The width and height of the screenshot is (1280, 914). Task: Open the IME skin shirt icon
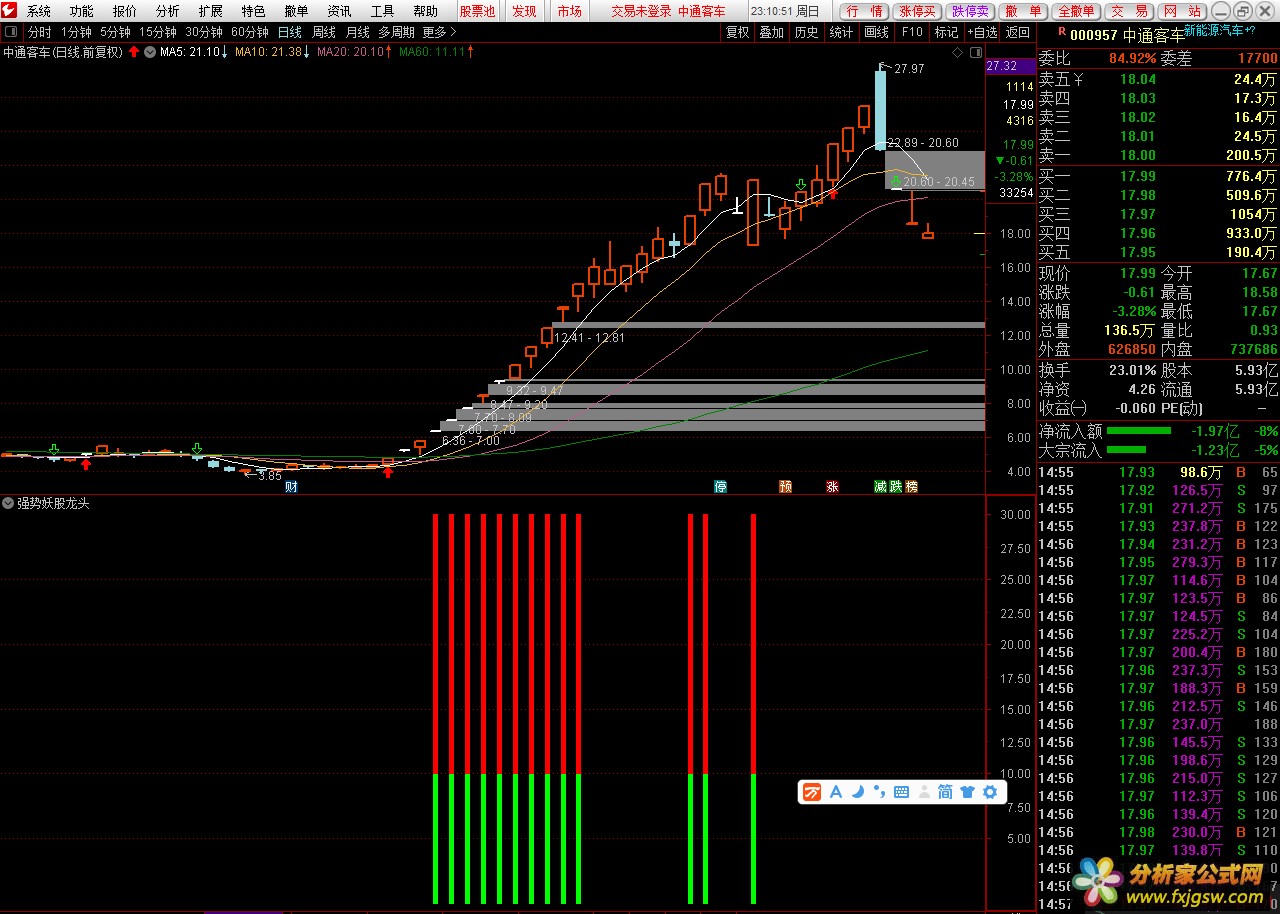[967, 792]
